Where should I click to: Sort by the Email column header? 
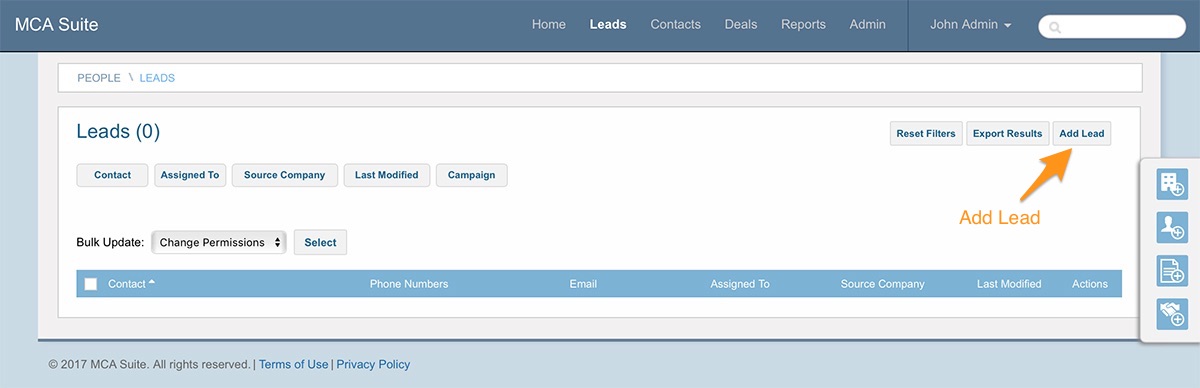click(583, 284)
